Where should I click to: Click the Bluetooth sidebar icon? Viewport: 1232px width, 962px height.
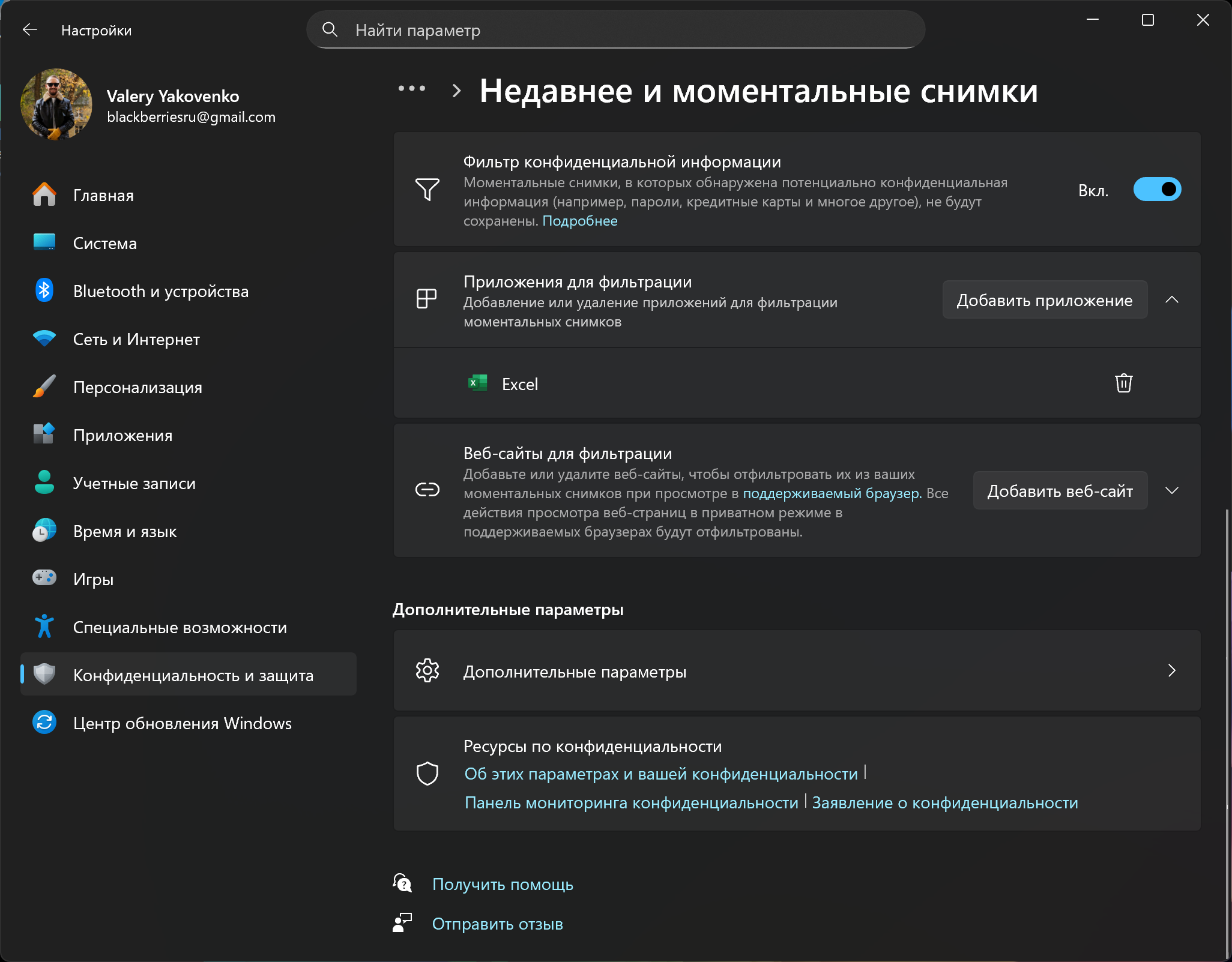click(x=44, y=291)
